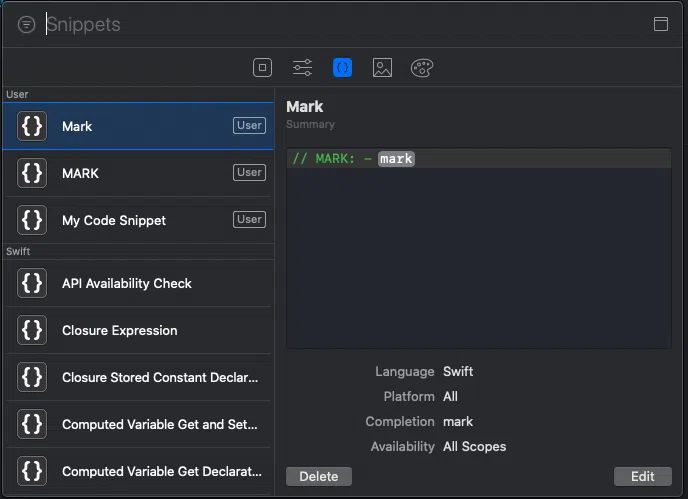The height and width of the screenshot is (499, 688).
Task: Pick Computed Variable Get and Set snippet
Action: [138, 424]
